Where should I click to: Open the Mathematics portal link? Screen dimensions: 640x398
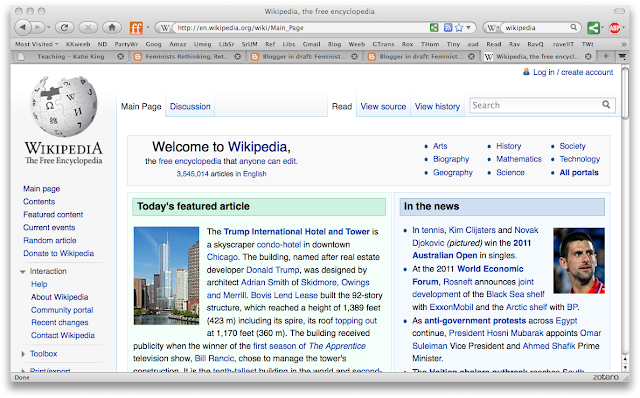518,159
